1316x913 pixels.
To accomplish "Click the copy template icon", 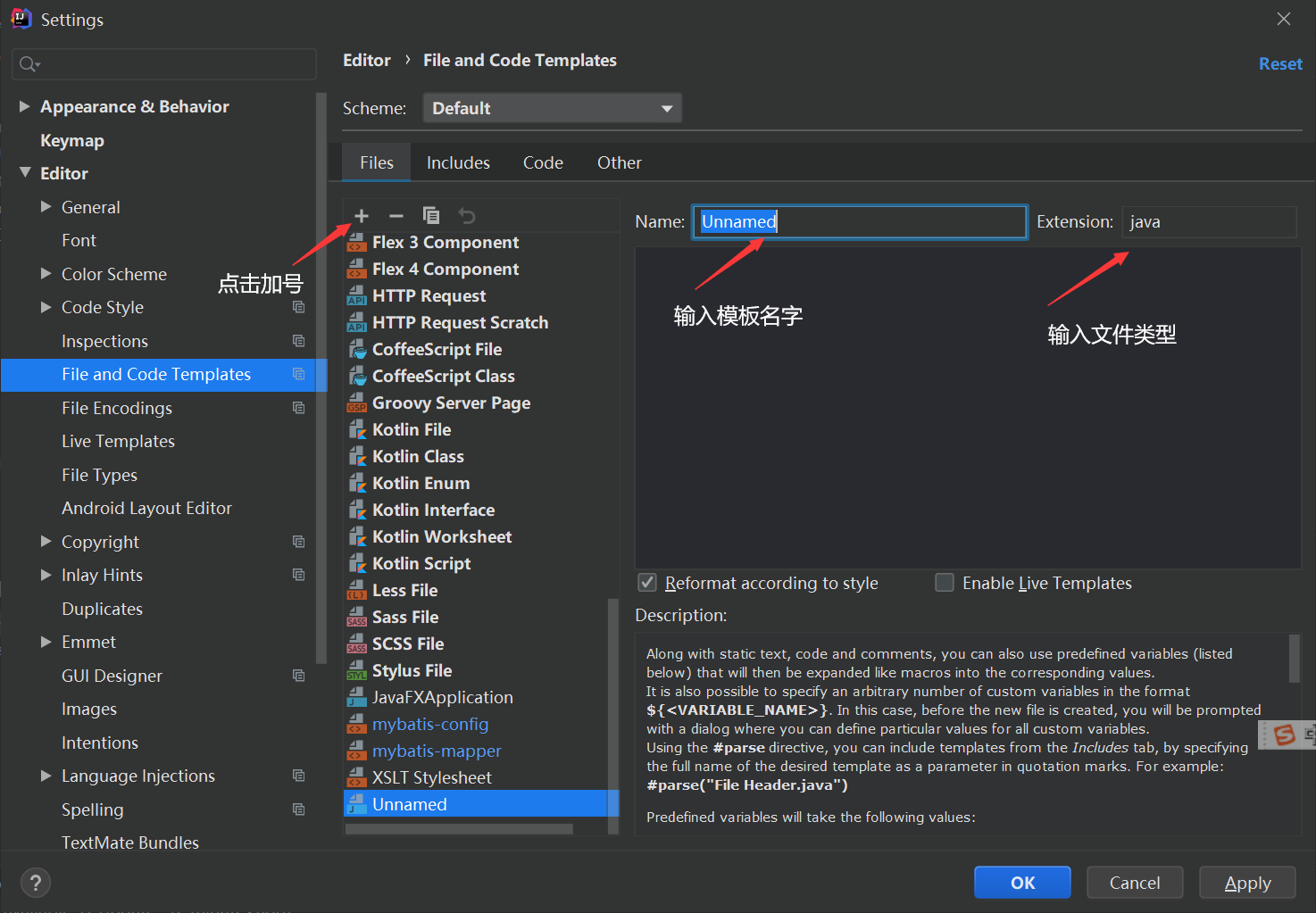I will tap(431, 216).
